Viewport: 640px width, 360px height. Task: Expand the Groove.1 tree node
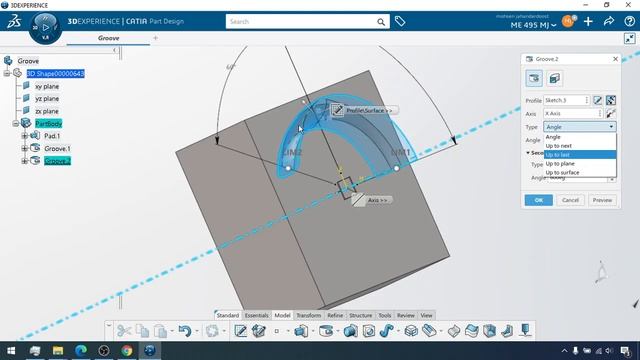click(x=24, y=149)
